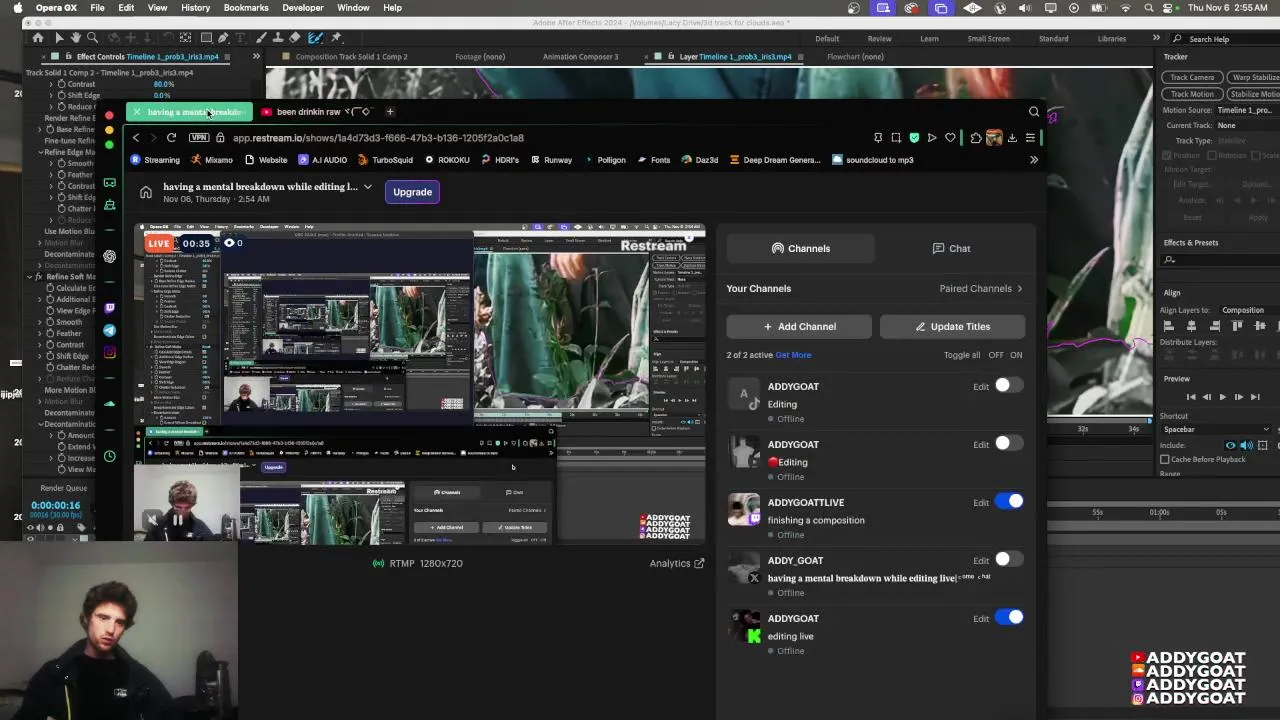Select the highlighted Roto Brush tool
1280x720 pixels.
coord(315,38)
